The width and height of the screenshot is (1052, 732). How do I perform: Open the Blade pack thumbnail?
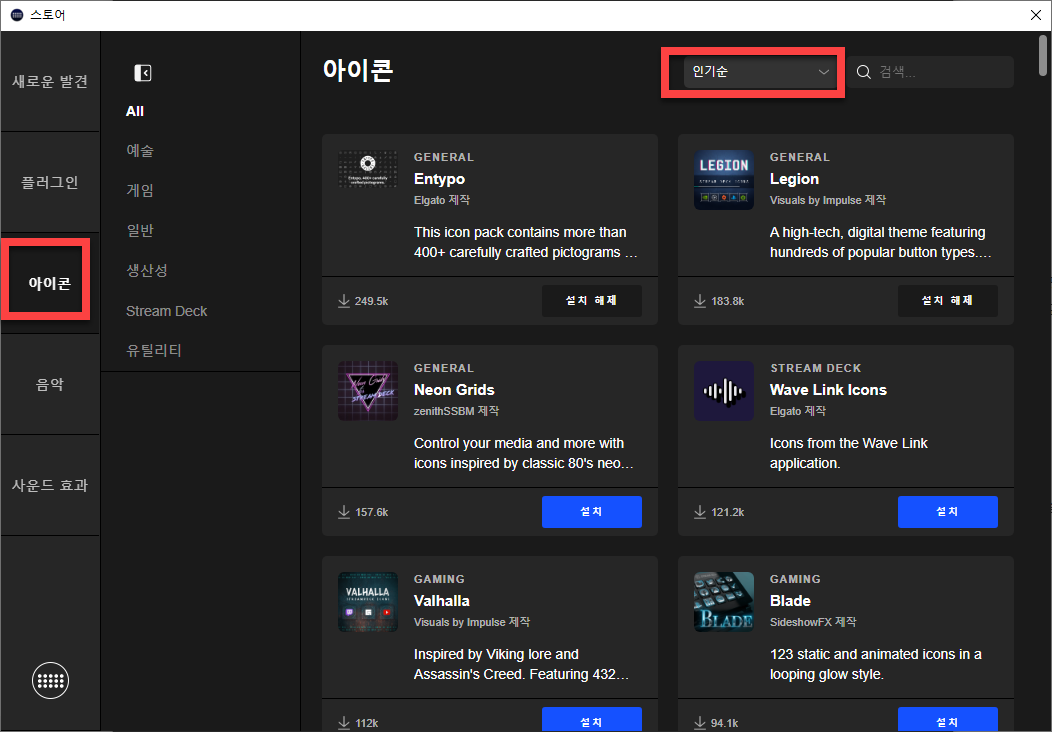723,602
